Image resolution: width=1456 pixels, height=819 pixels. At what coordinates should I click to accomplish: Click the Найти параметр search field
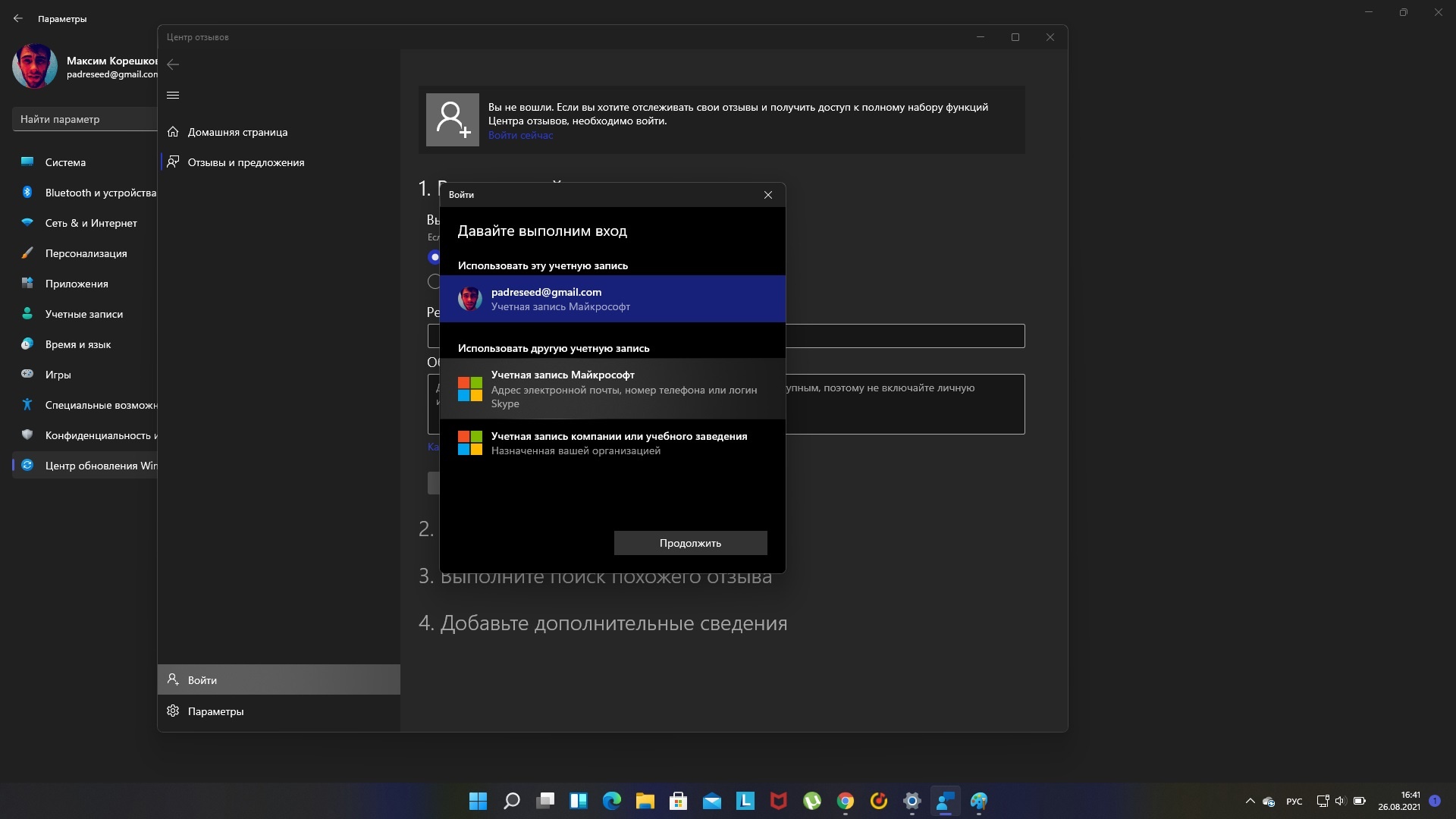85,119
